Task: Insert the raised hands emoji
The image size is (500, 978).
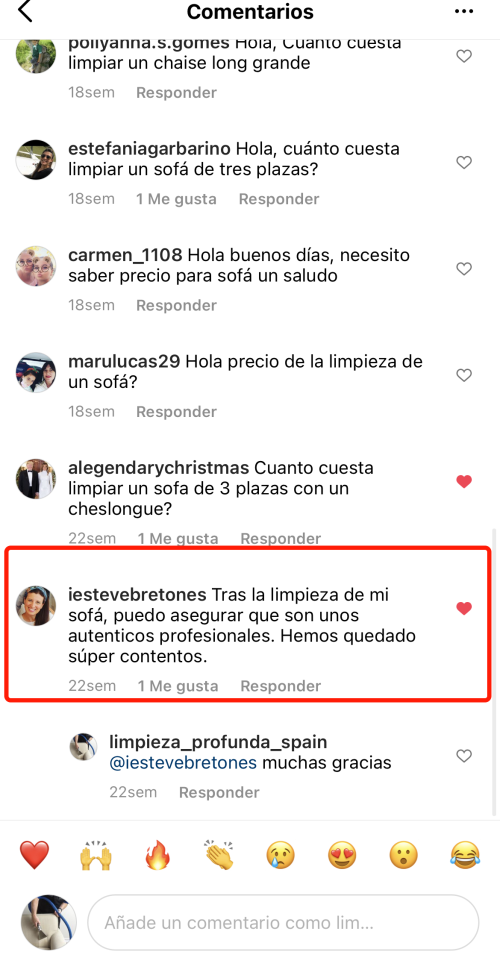Action: point(96,855)
